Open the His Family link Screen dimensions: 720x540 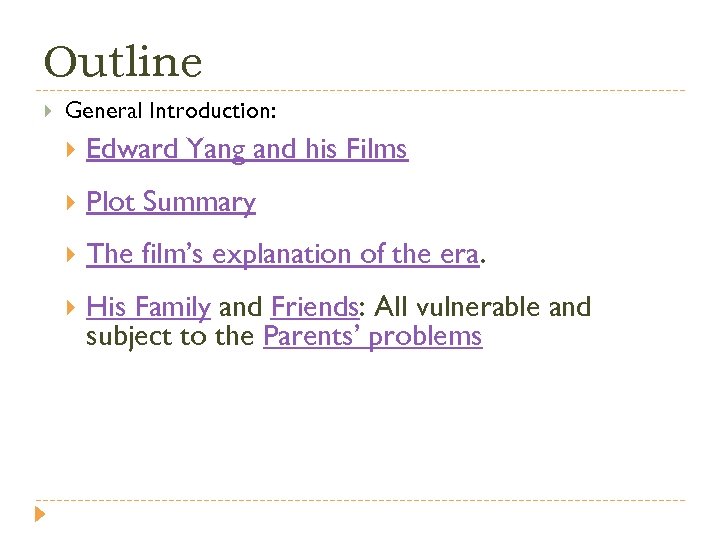(148, 307)
